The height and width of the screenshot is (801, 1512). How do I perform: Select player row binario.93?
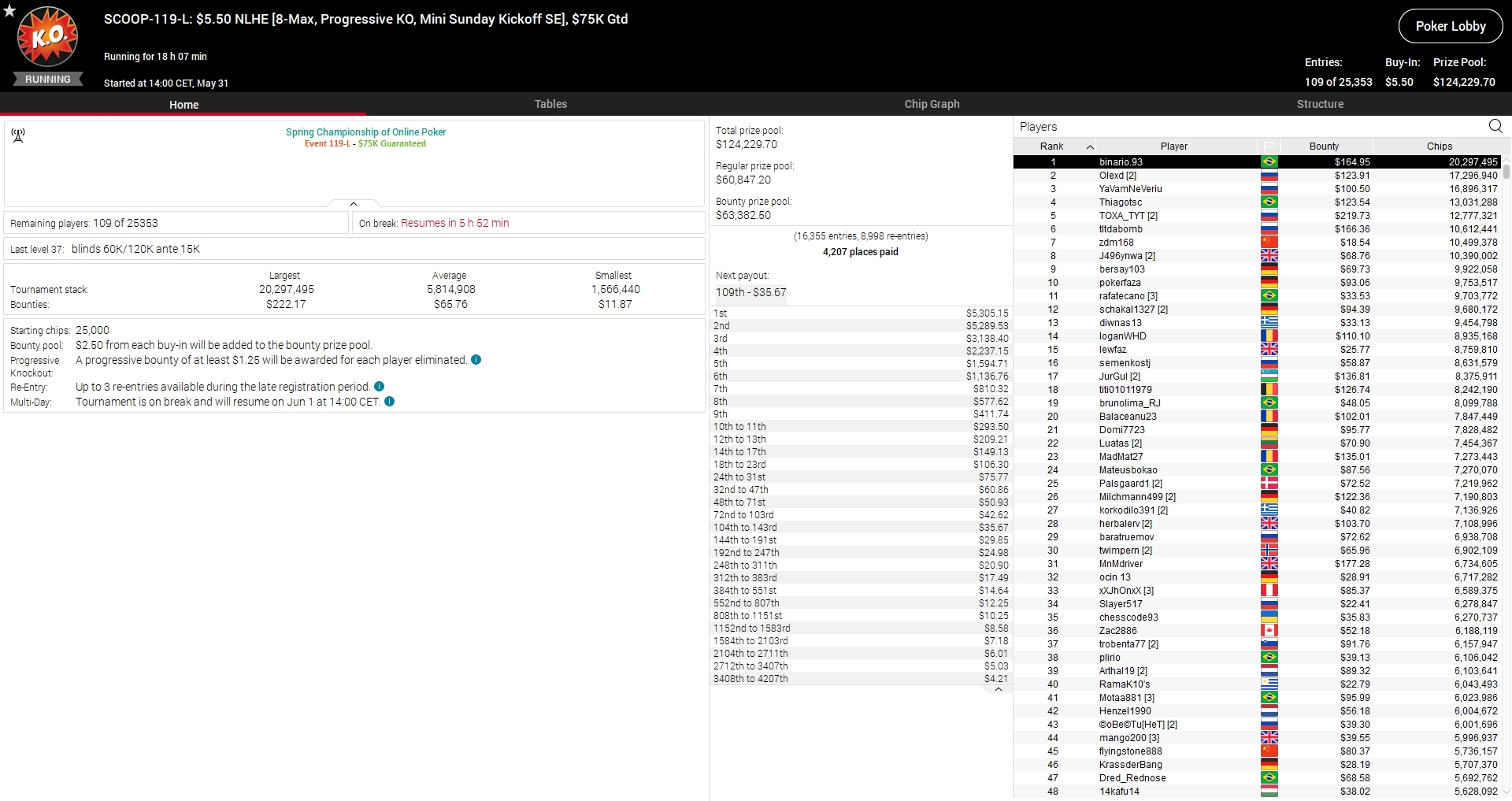tap(1257, 162)
